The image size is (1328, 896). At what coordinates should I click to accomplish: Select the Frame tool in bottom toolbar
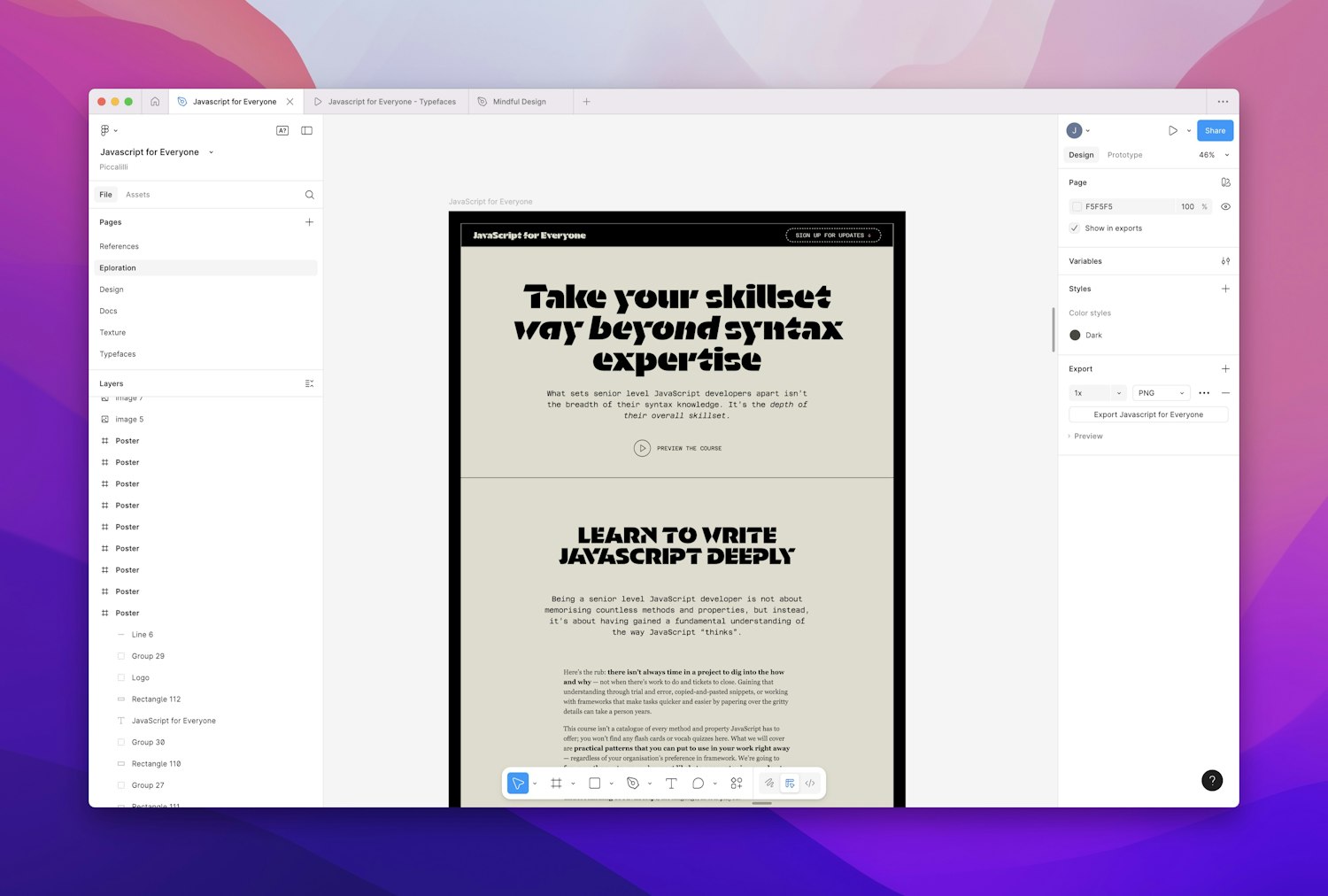[x=556, y=784]
